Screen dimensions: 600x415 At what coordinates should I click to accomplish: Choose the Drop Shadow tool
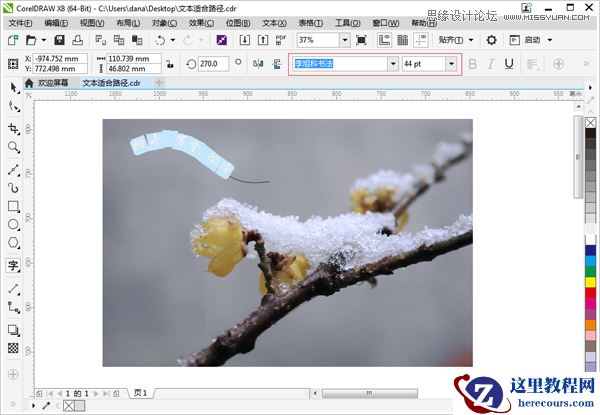pos(13,330)
